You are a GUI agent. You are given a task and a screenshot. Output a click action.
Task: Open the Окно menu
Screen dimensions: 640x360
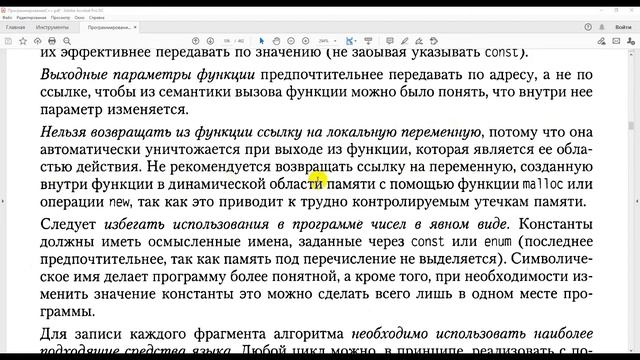click(x=80, y=18)
